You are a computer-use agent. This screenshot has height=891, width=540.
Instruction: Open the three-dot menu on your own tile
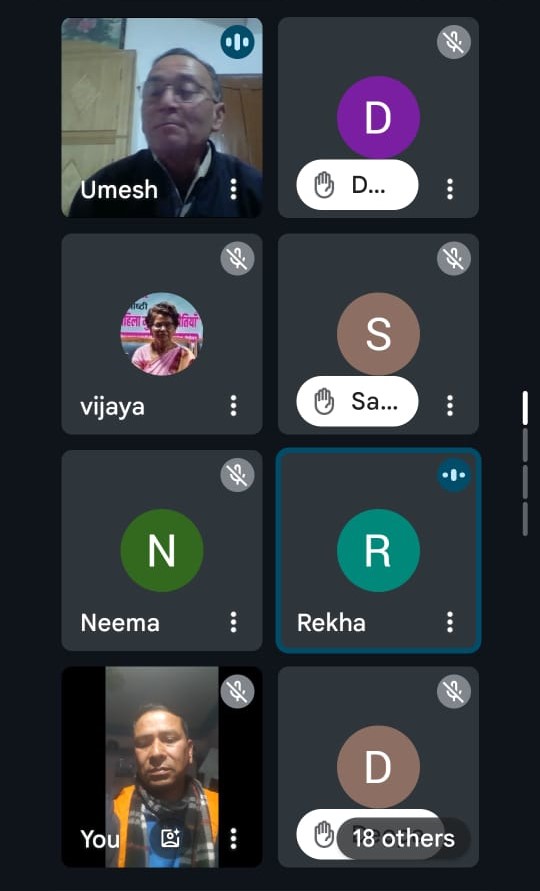coord(233,838)
